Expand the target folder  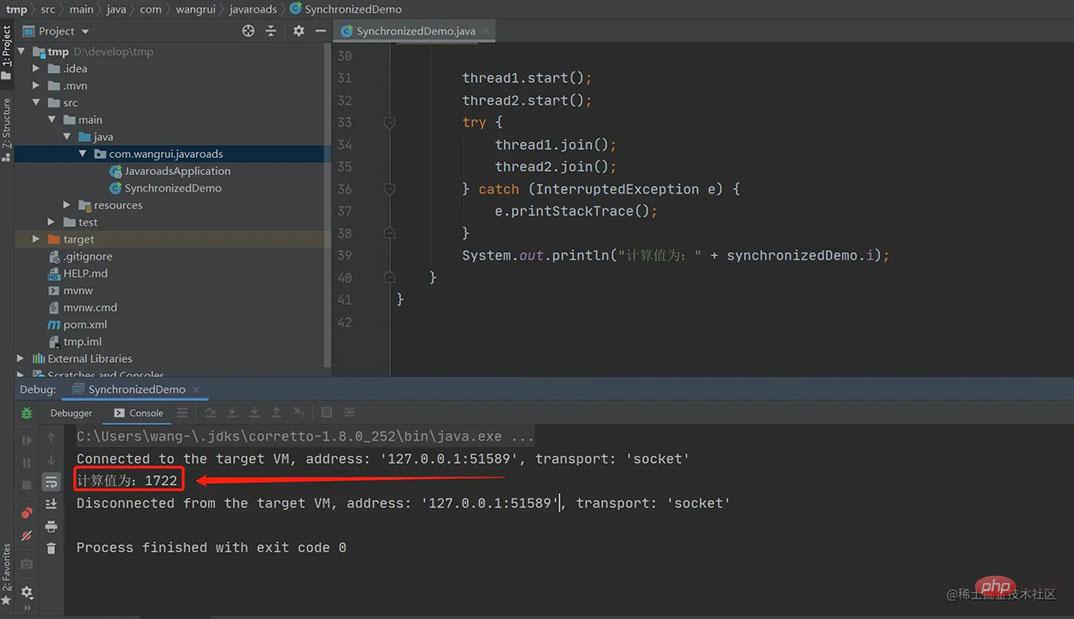tap(36, 239)
